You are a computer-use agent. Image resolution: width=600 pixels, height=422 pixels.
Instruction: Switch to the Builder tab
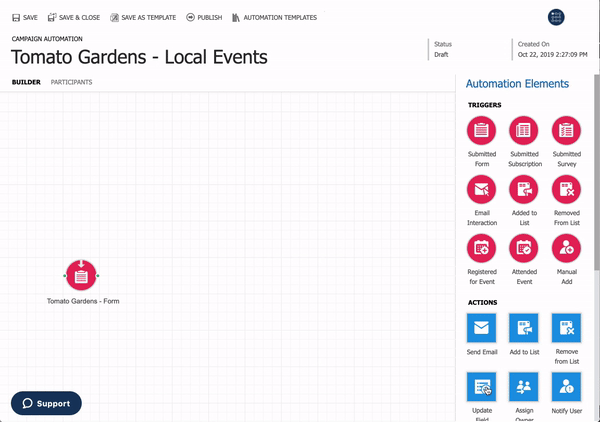[26, 82]
